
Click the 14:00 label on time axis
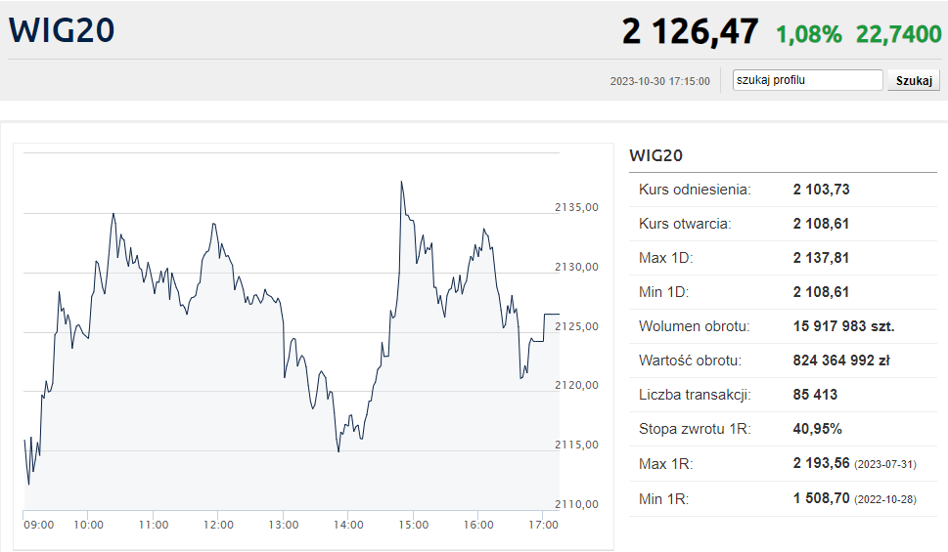click(348, 525)
